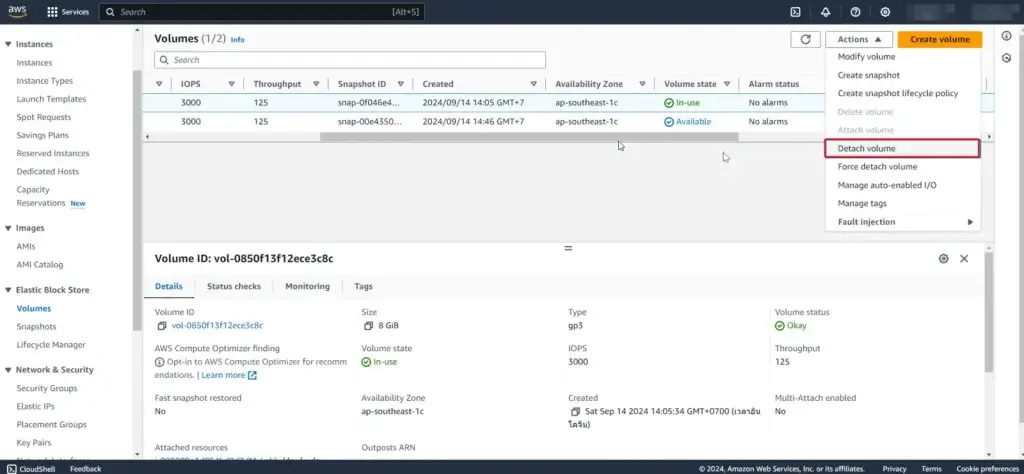
Task: Open the Details tab
Action: point(168,286)
